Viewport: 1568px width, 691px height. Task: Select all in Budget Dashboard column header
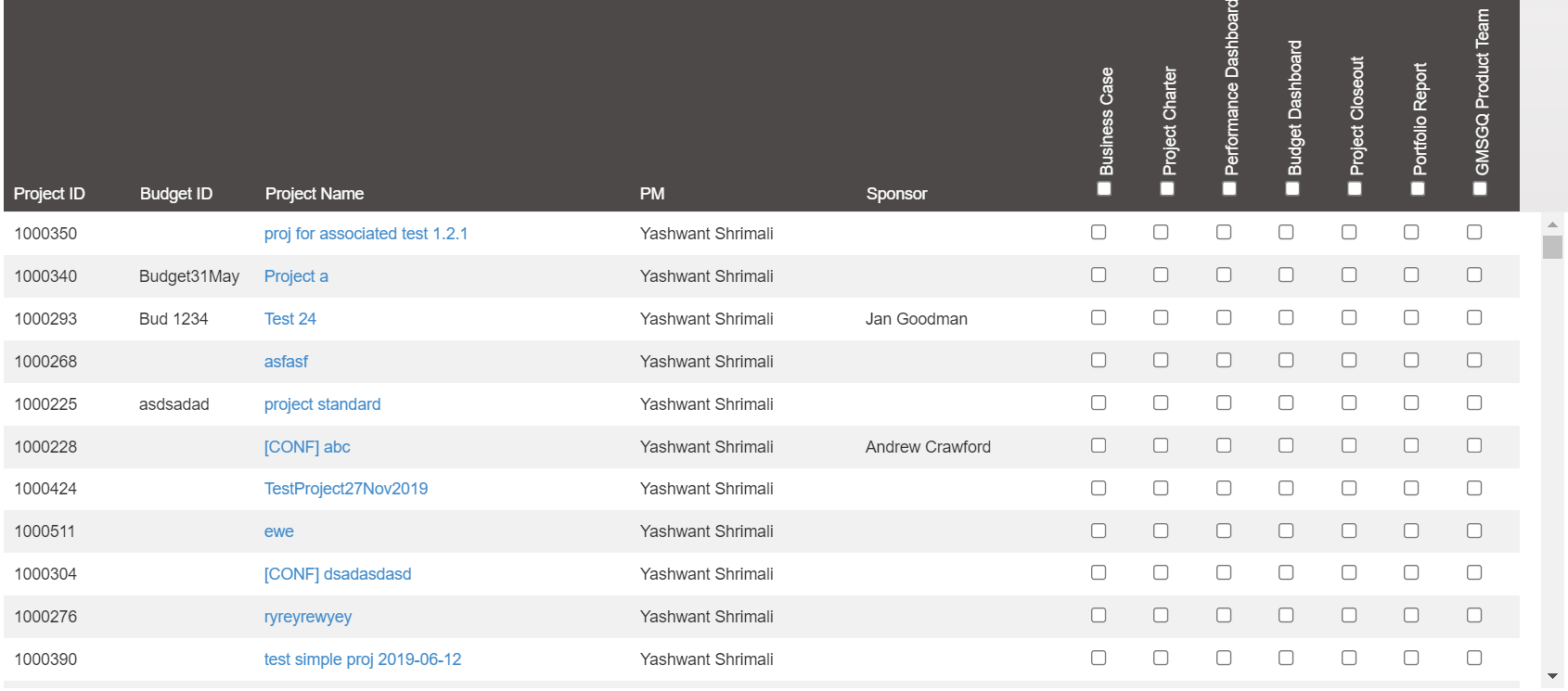click(1292, 189)
